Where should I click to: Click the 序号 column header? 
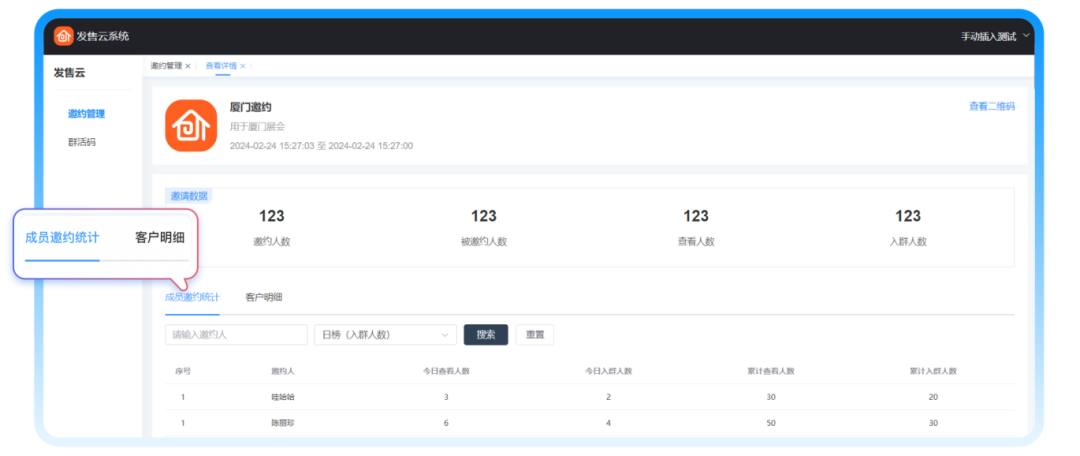coord(183,371)
